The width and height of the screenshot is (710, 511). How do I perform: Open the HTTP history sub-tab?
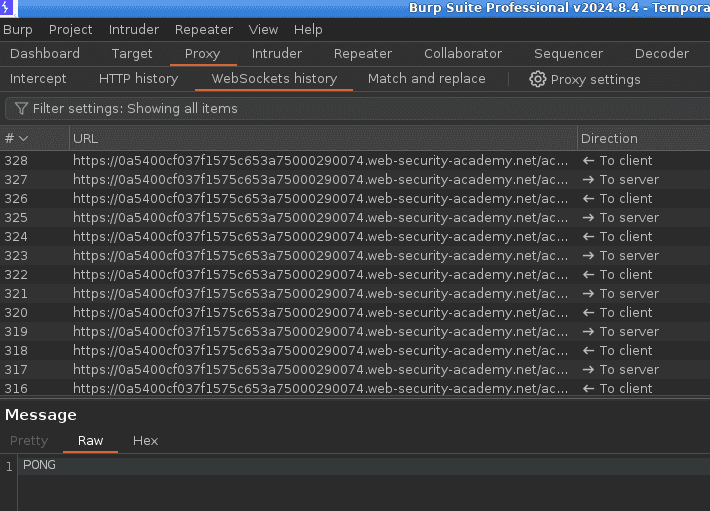tap(138, 79)
